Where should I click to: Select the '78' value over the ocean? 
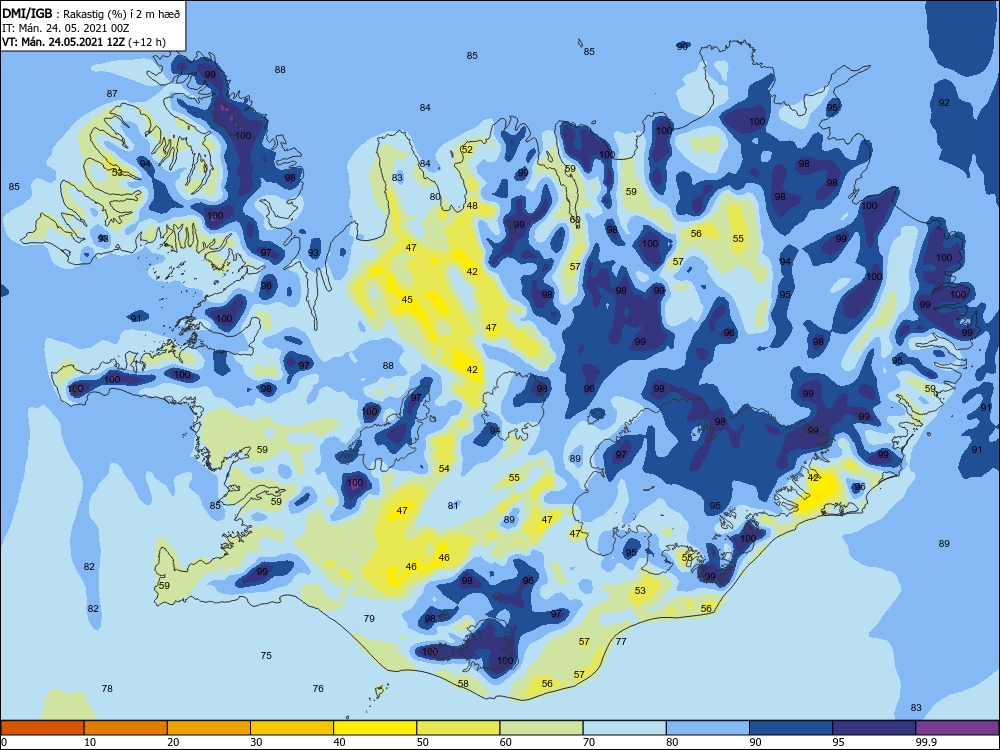coord(107,688)
